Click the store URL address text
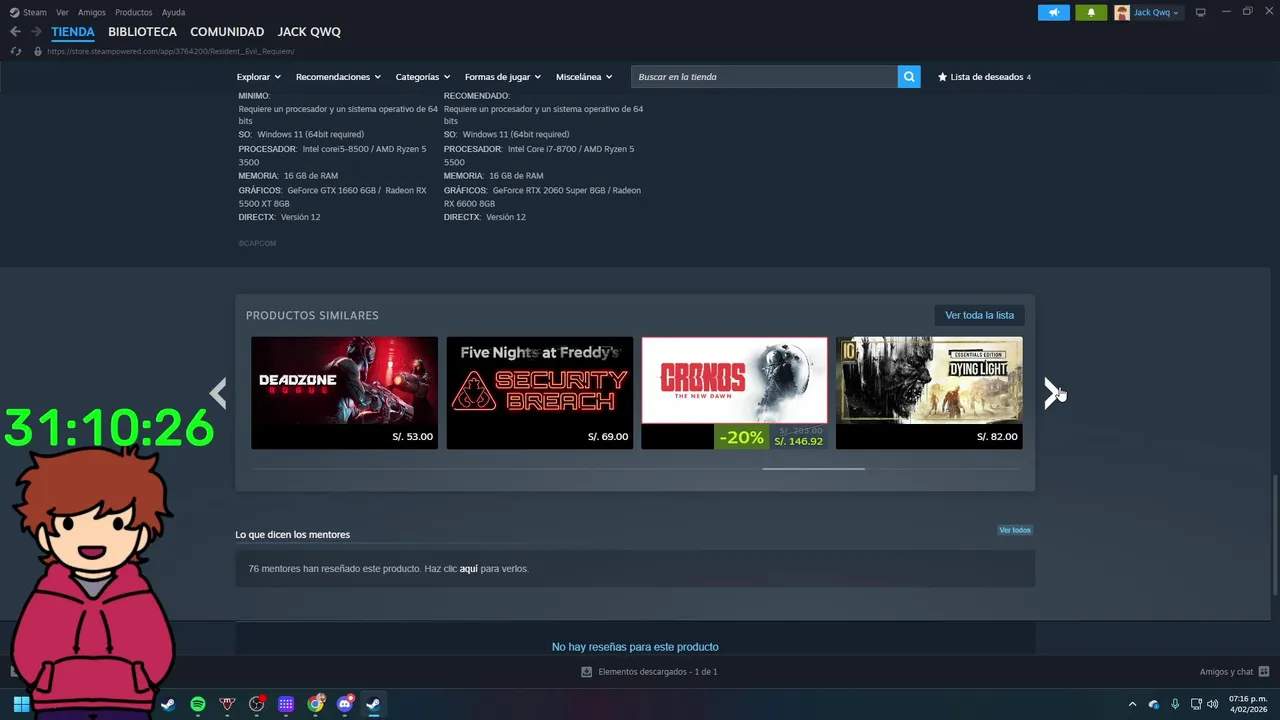1280x720 pixels. point(171,51)
